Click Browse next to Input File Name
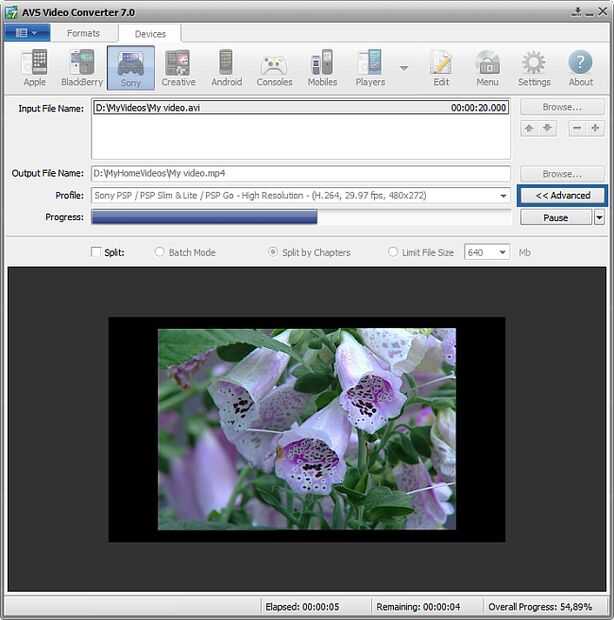This screenshot has height=620, width=614. 562,107
